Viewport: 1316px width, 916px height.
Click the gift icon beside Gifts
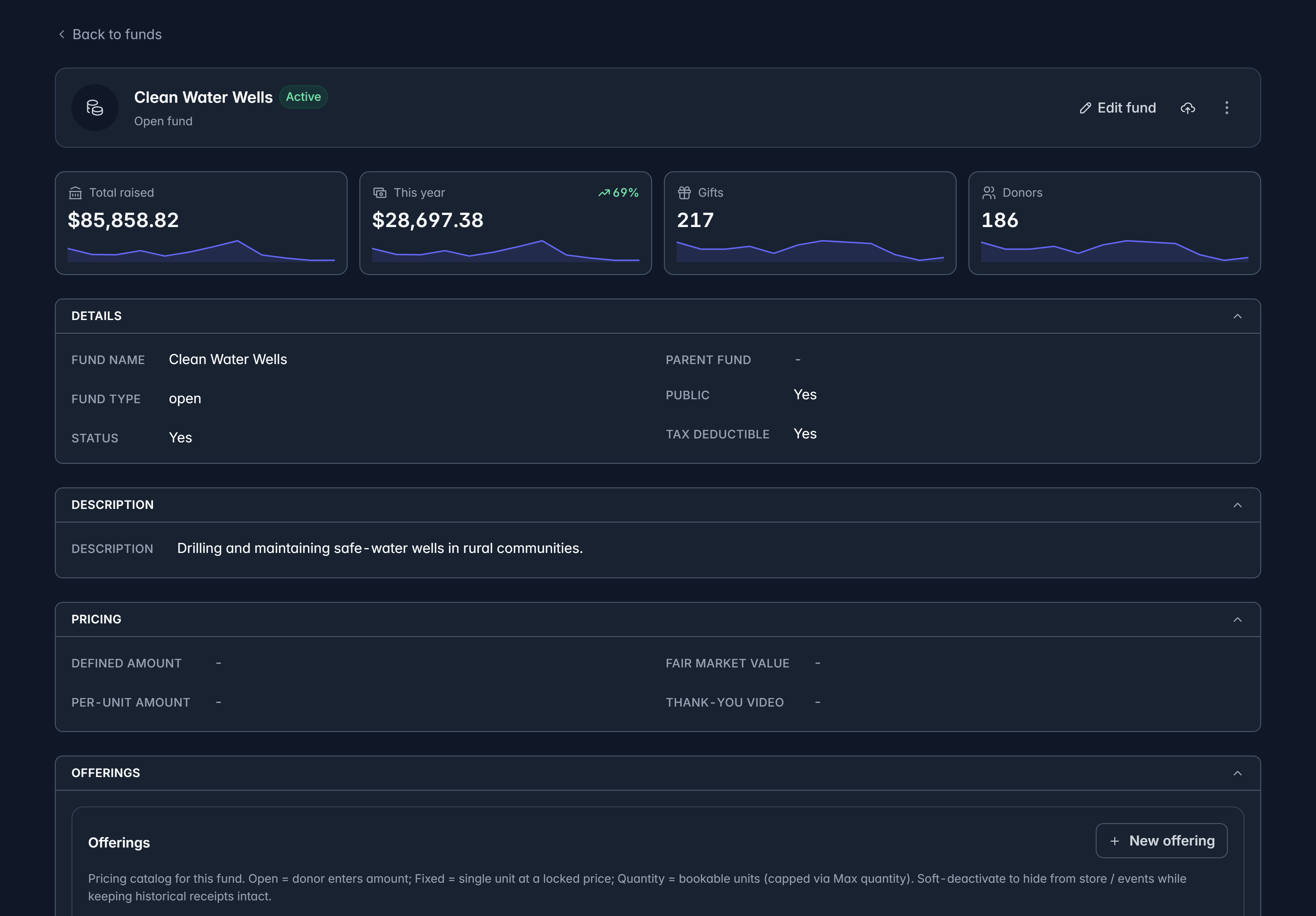point(684,193)
